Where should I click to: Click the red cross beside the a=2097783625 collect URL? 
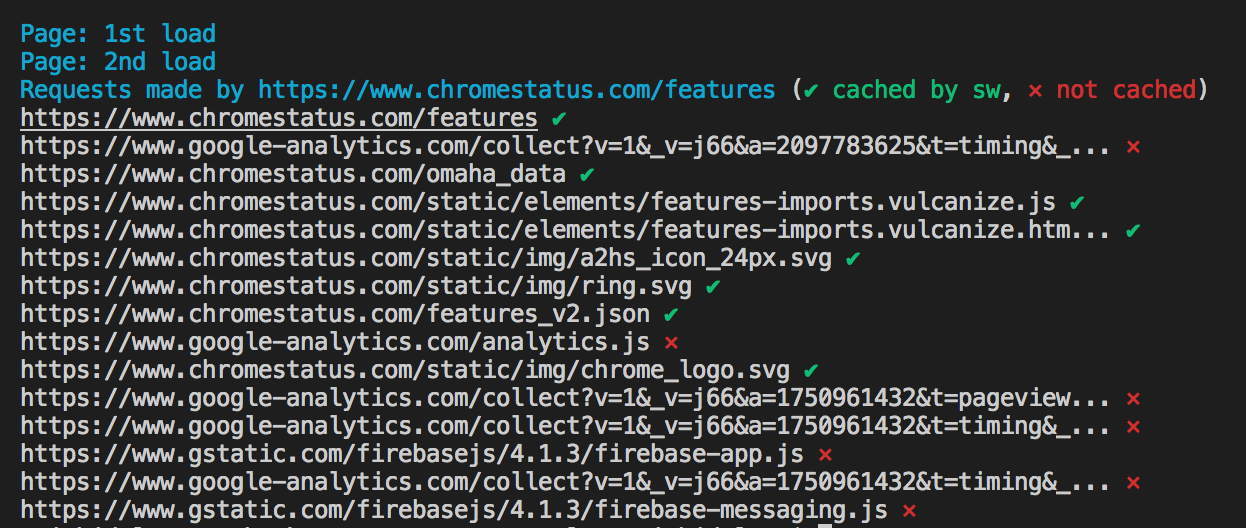1133,146
